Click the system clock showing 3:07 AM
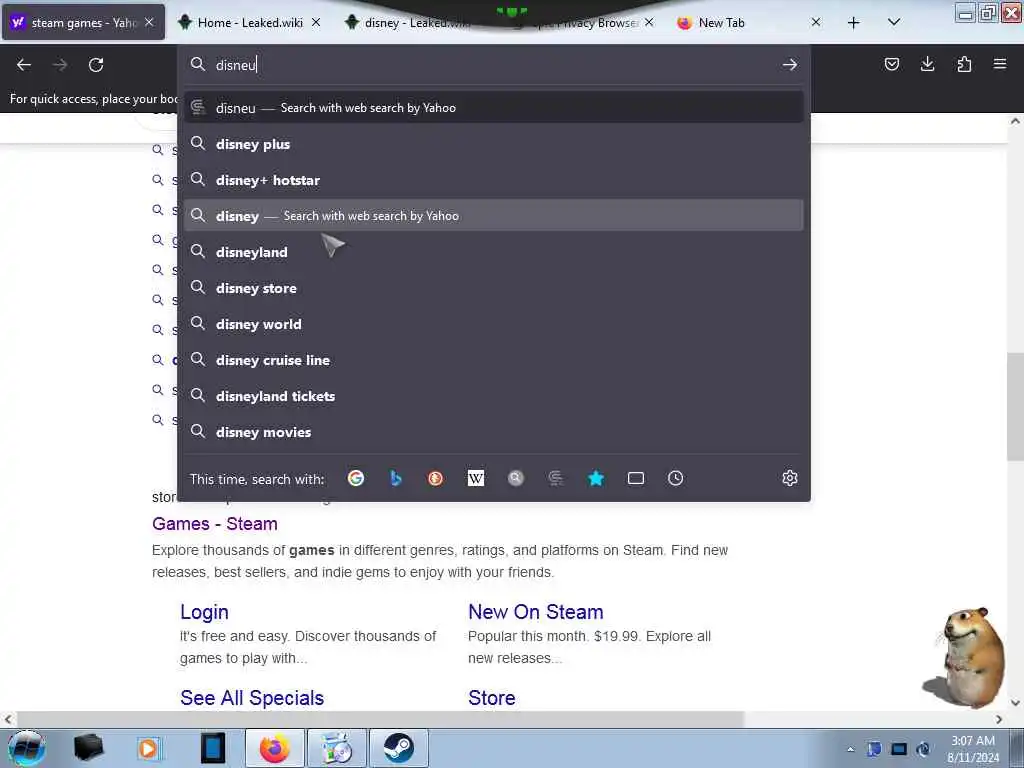Viewport: 1024px width, 768px height. coord(972,749)
